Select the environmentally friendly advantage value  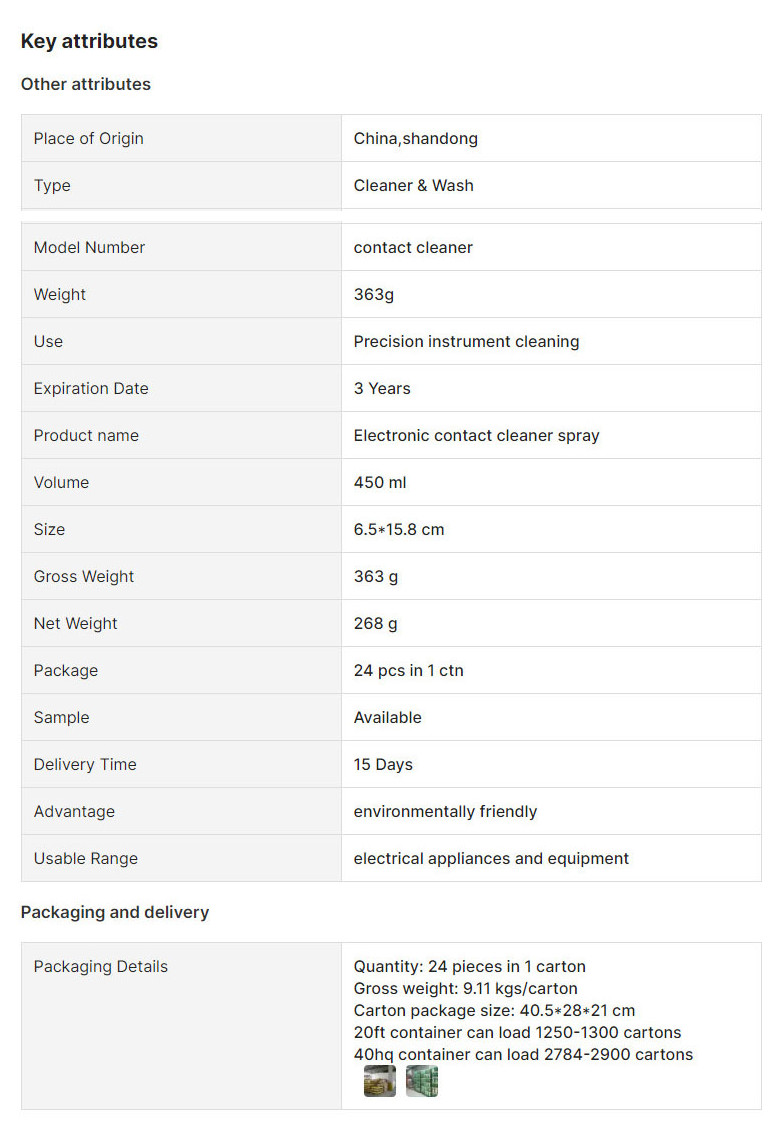[x=445, y=811]
